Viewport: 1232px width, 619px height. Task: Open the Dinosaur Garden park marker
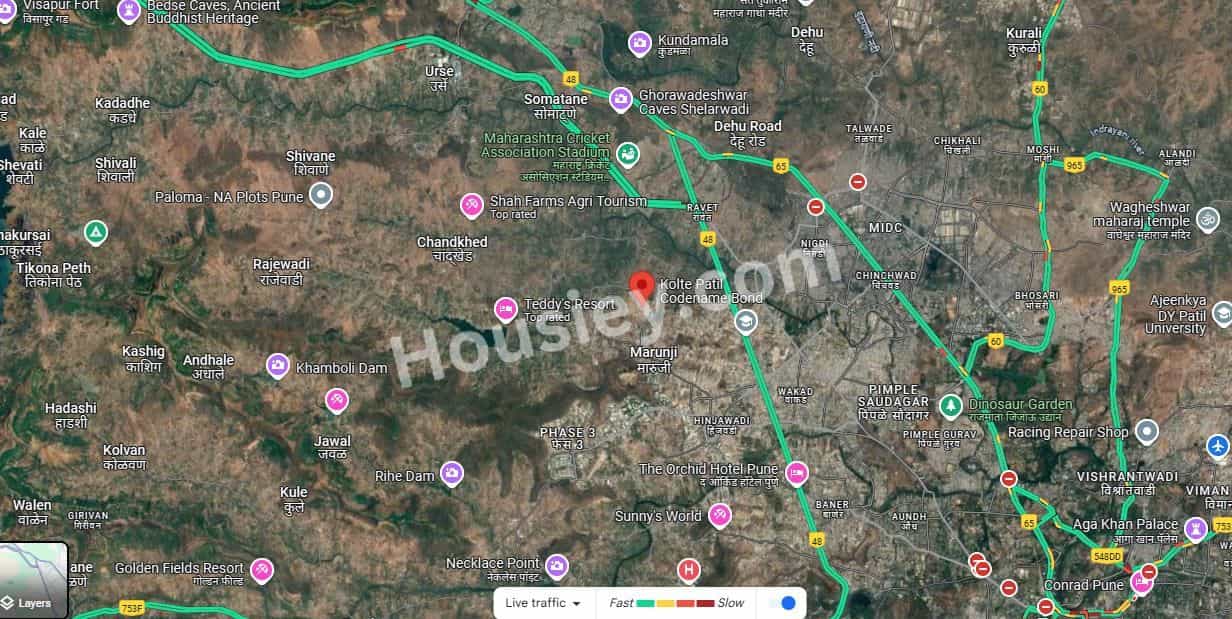(953, 406)
